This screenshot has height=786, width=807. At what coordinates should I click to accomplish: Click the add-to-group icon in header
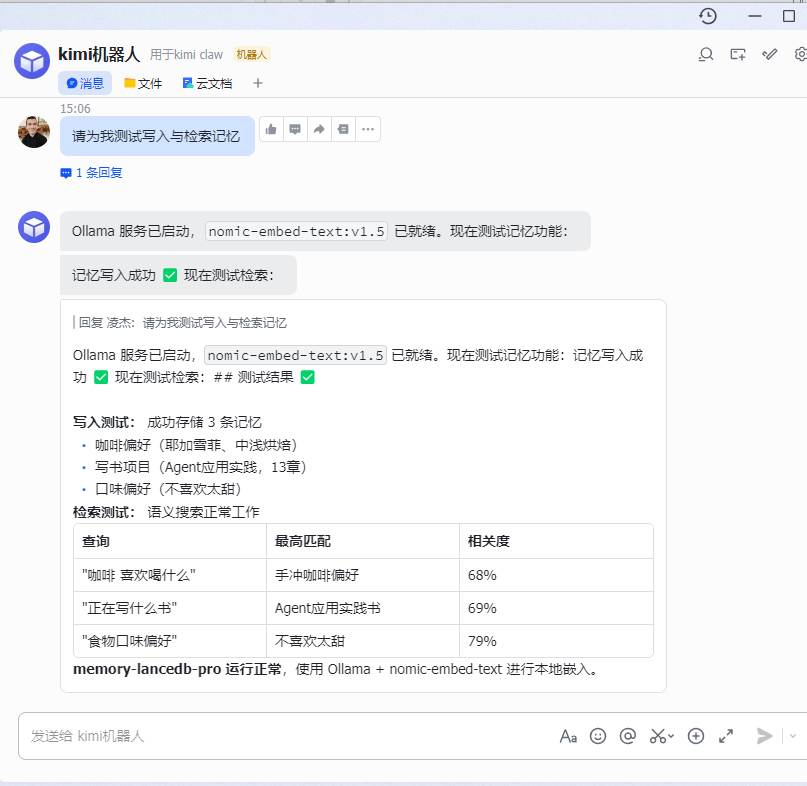click(x=738, y=54)
